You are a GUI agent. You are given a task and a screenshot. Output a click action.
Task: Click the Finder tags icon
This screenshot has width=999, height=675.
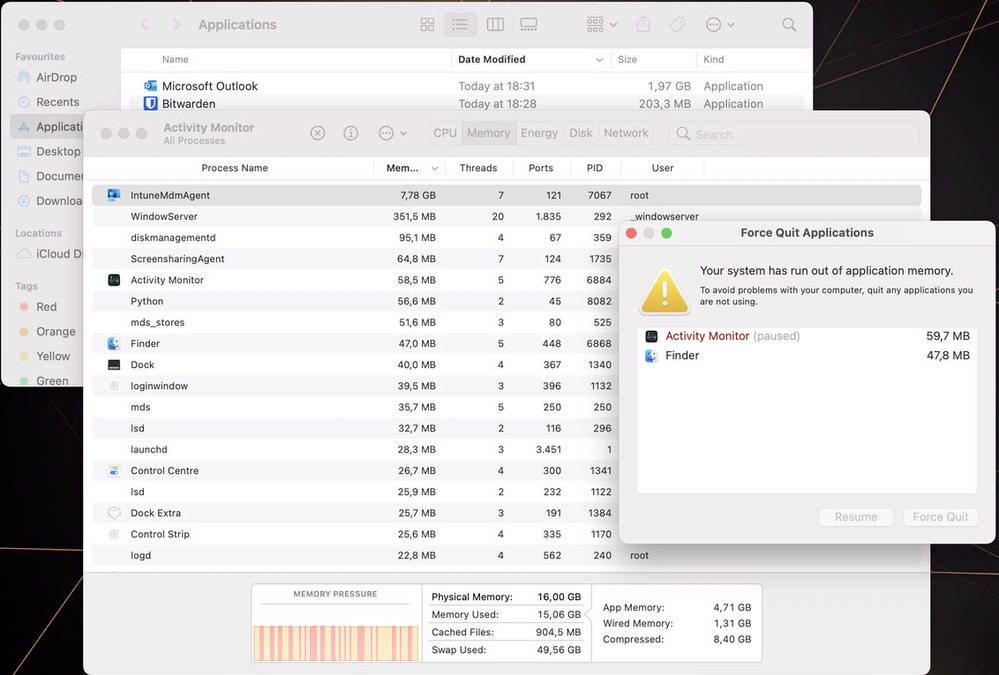pyautogui.click(x=677, y=25)
